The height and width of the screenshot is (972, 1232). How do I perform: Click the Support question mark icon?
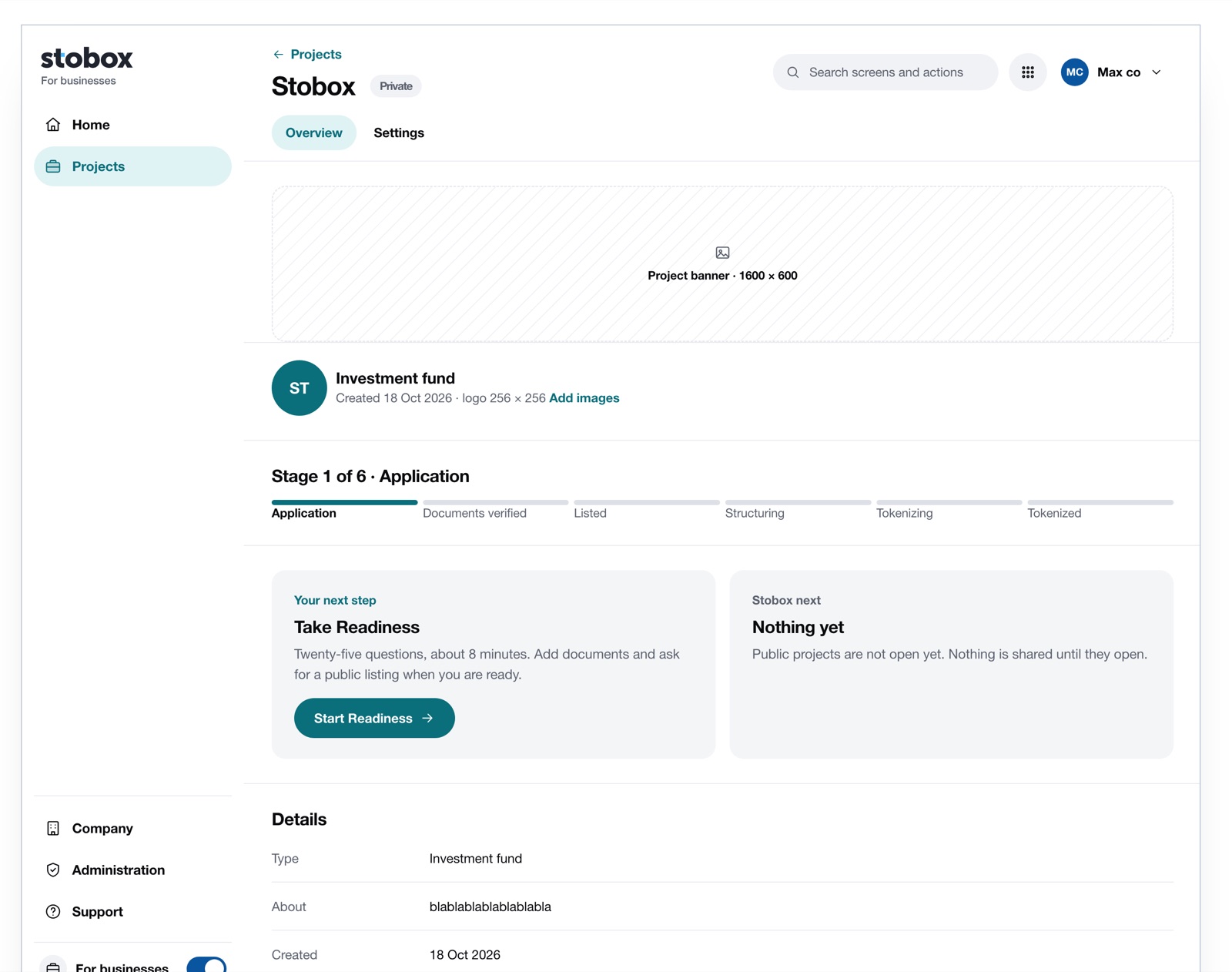[x=53, y=911]
